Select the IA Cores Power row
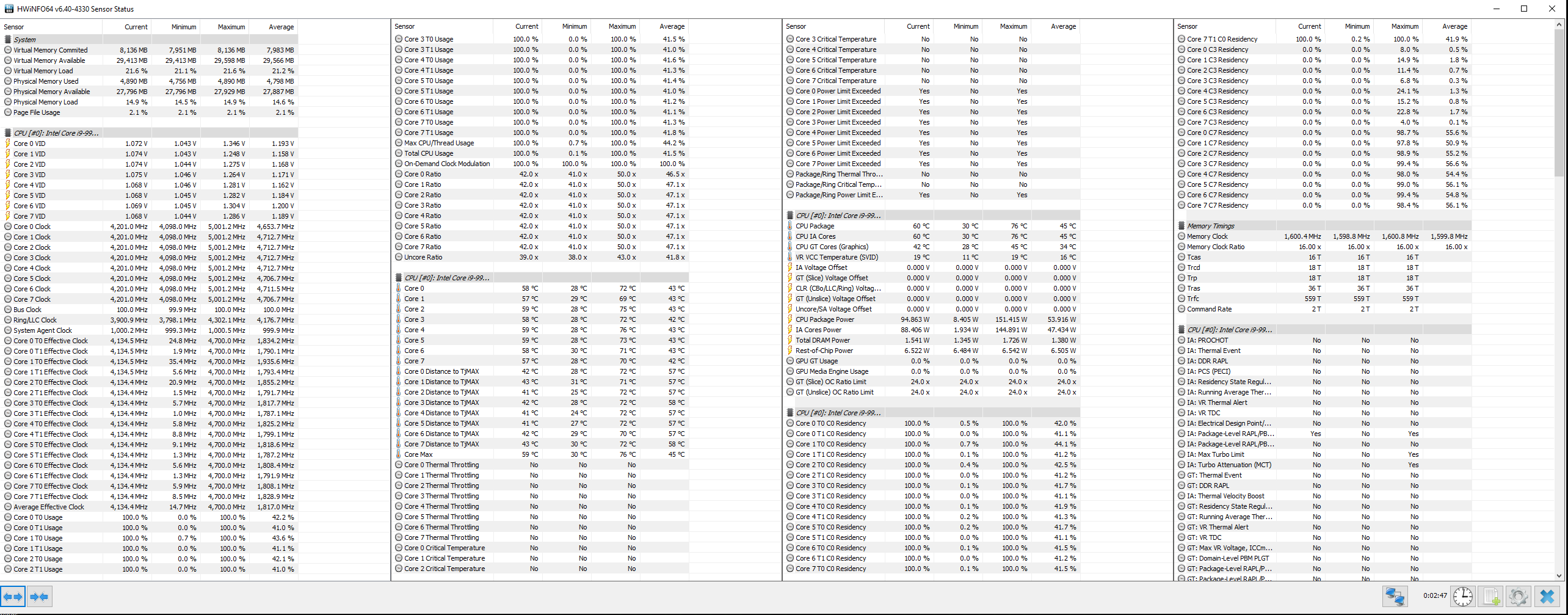 click(x=932, y=330)
